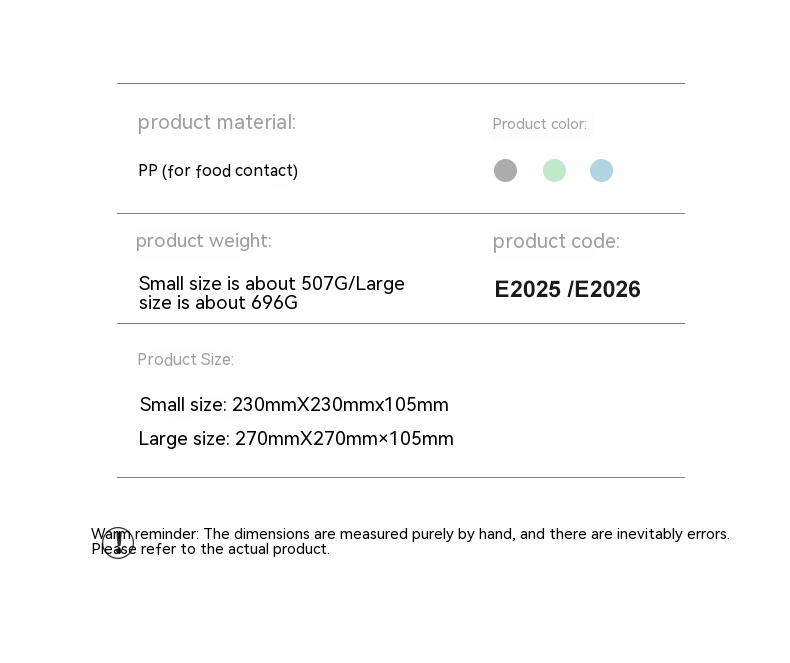790x663 pixels.
Task: Select the "PP (for food contact)" text
Action: point(218,171)
